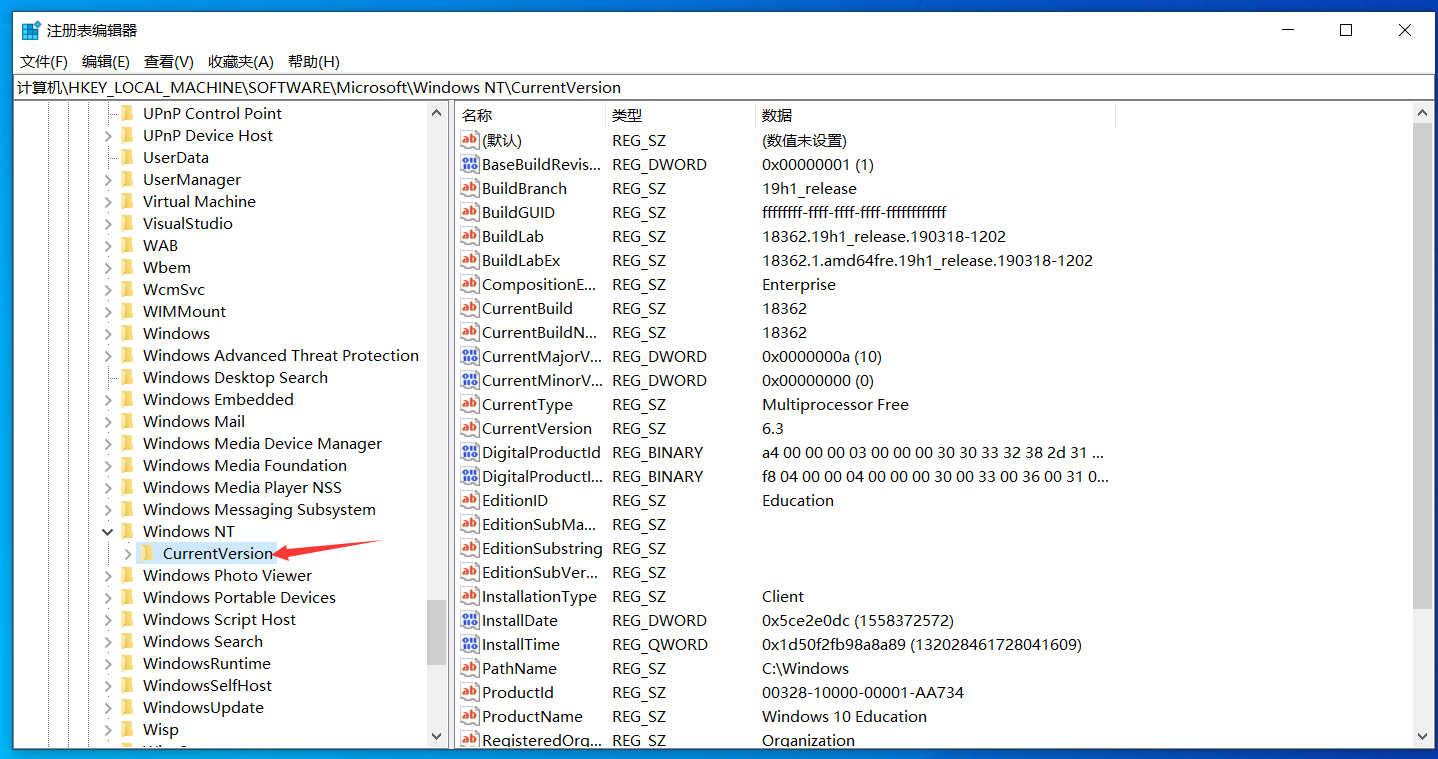Click the Windows Photo Viewer folder icon

pyautogui.click(x=127, y=575)
